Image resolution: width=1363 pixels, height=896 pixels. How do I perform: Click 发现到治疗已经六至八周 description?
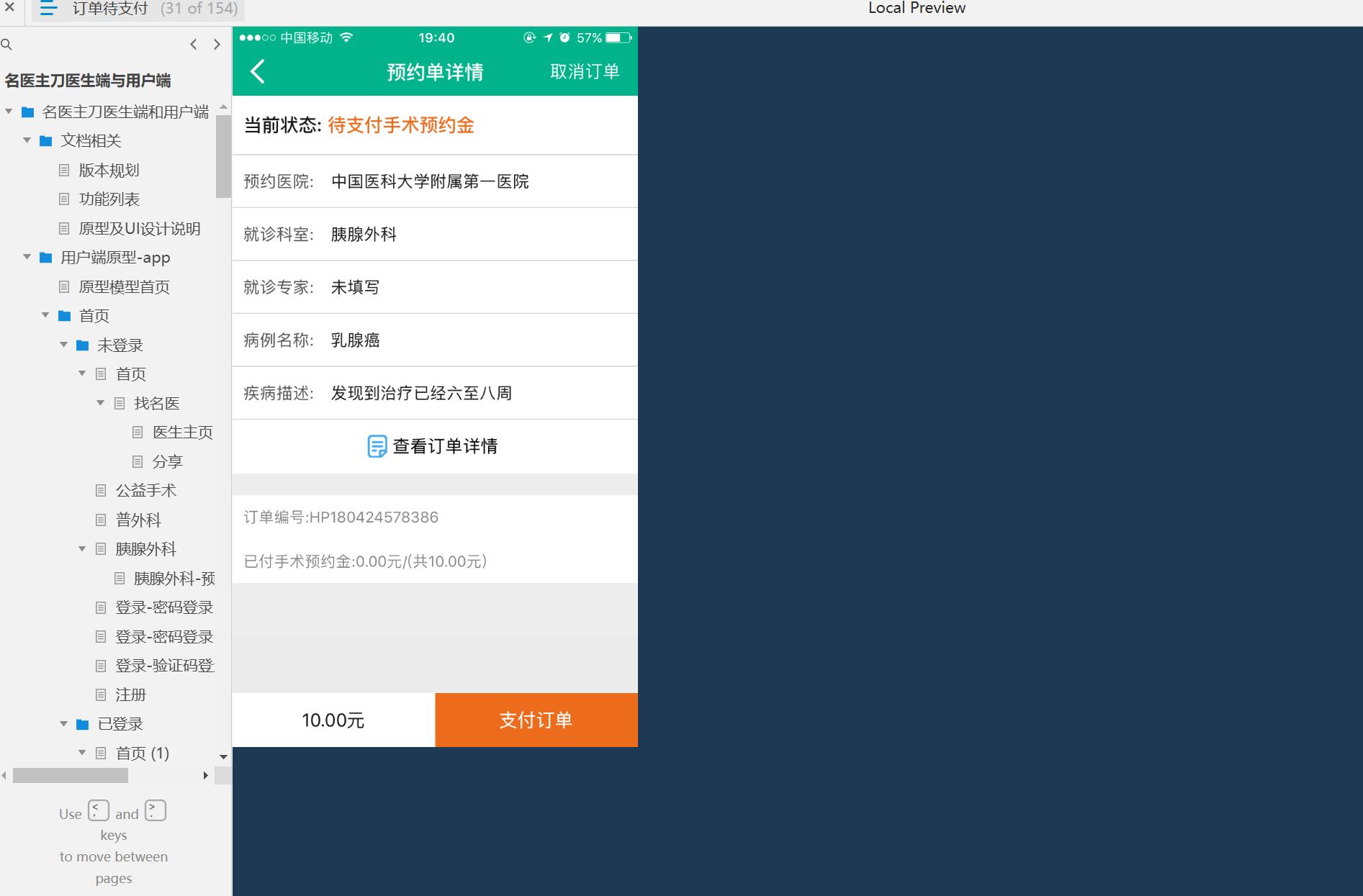[x=421, y=393]
